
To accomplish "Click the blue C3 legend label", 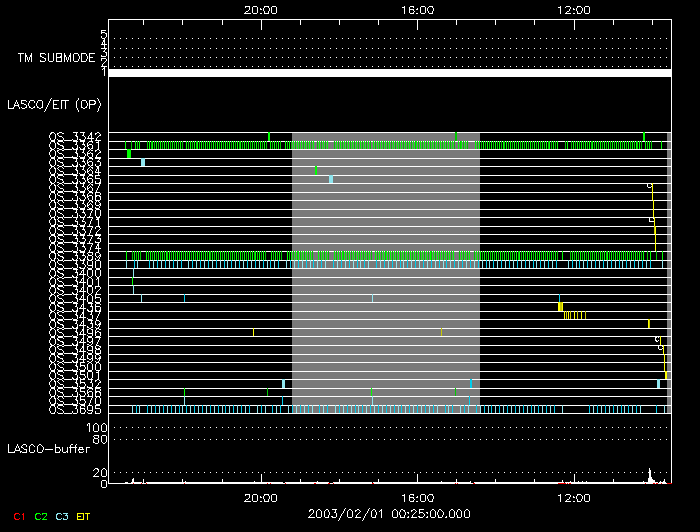I will tap(63, 515).
